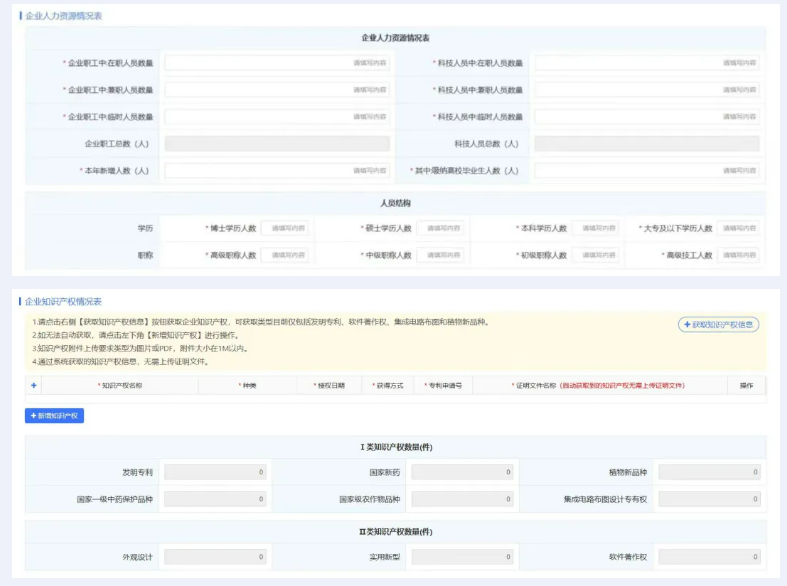The width and height of the screenshot is (787, 586).
Task: Click the 高级职称人数 input
Action: click(285, 255)
